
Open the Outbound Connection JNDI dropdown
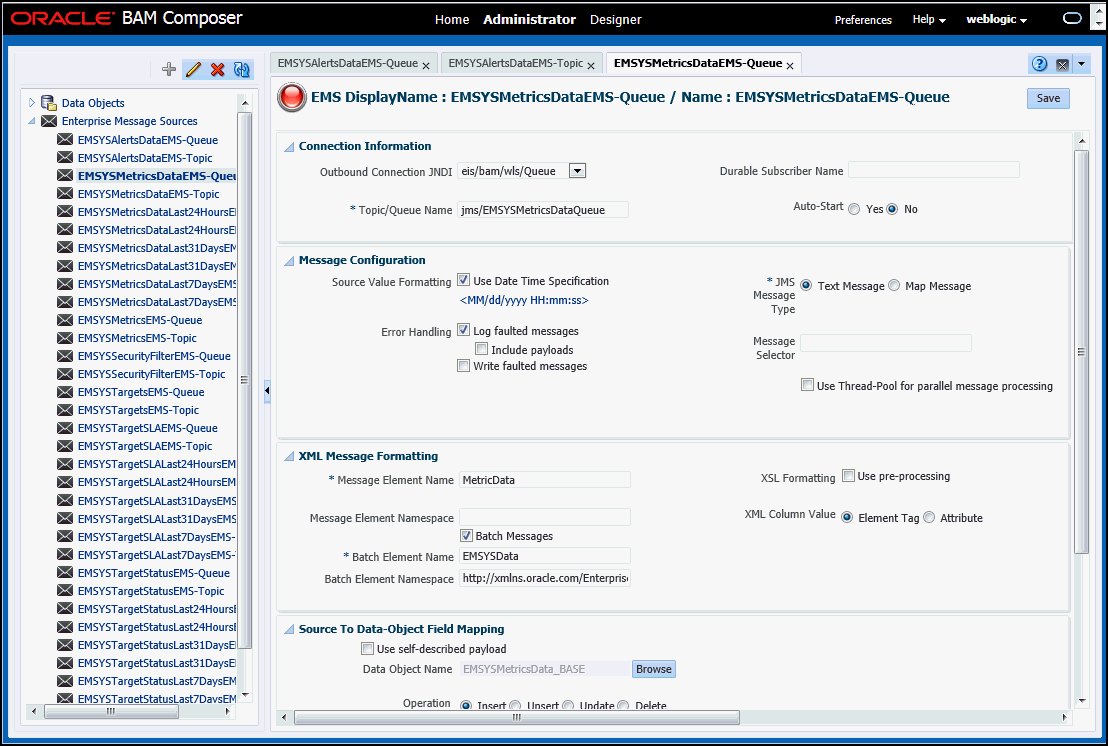(577, 170)
